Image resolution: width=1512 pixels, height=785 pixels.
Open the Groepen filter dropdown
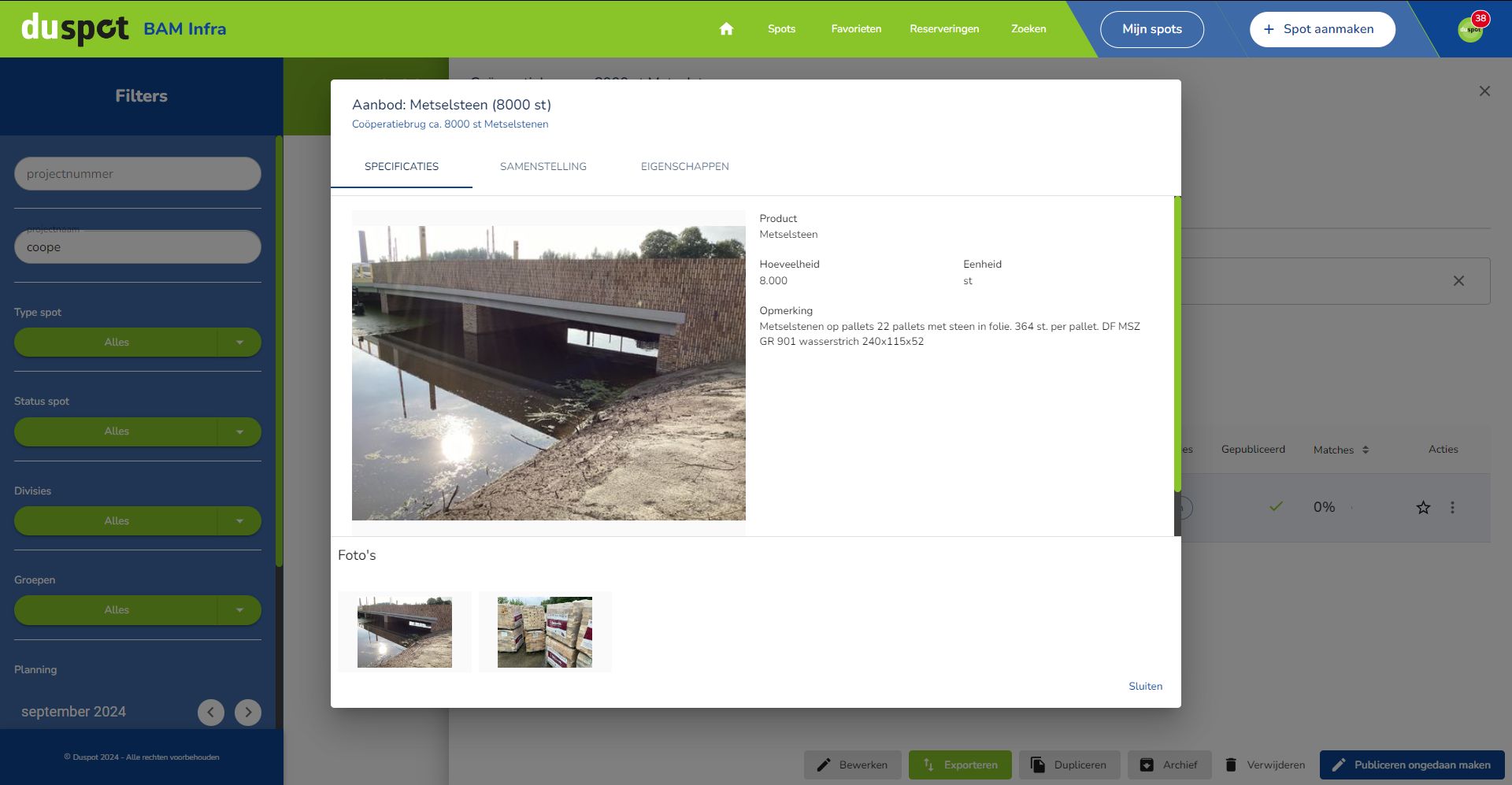(239, 610)
